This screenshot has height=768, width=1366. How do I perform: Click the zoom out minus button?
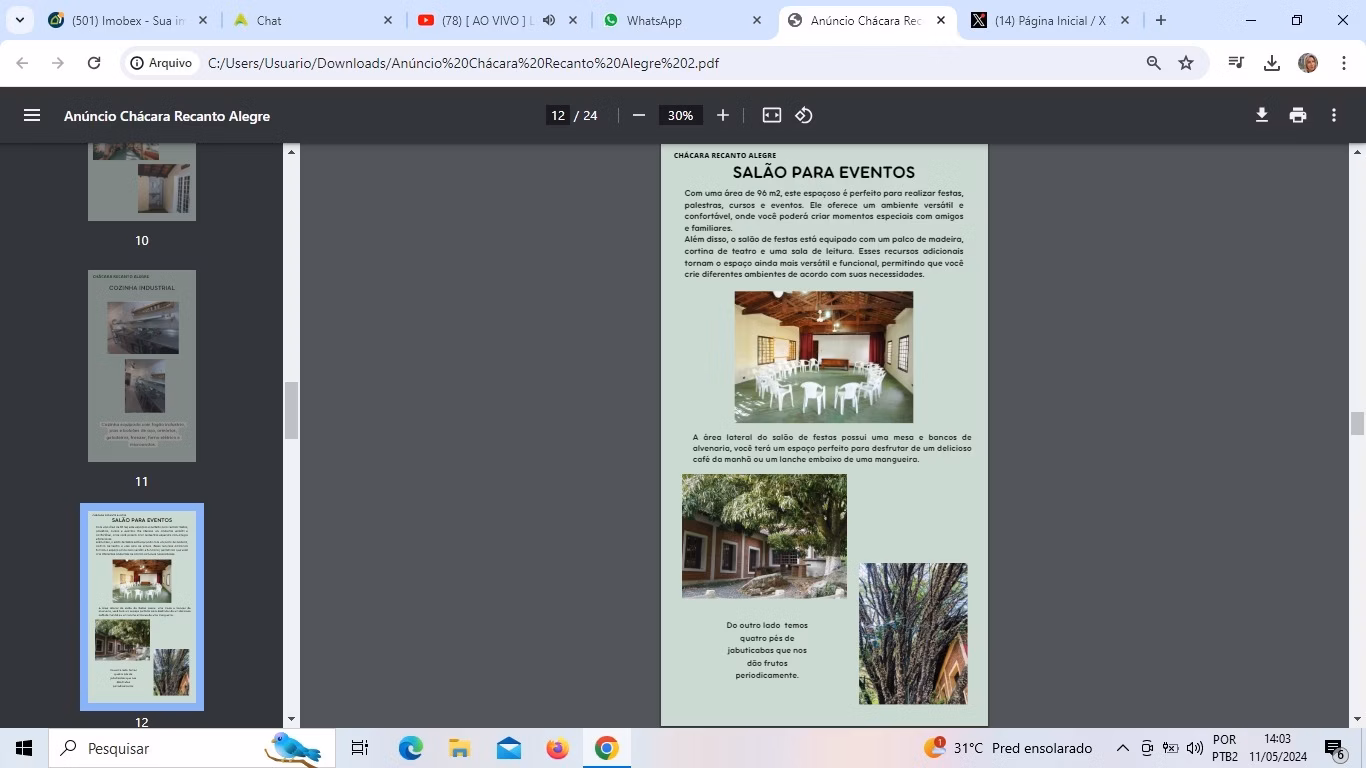[639, 115]
